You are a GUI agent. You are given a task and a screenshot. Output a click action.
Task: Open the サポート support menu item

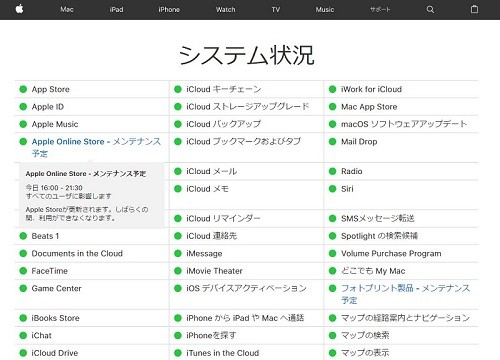click(x=380, y=10)
